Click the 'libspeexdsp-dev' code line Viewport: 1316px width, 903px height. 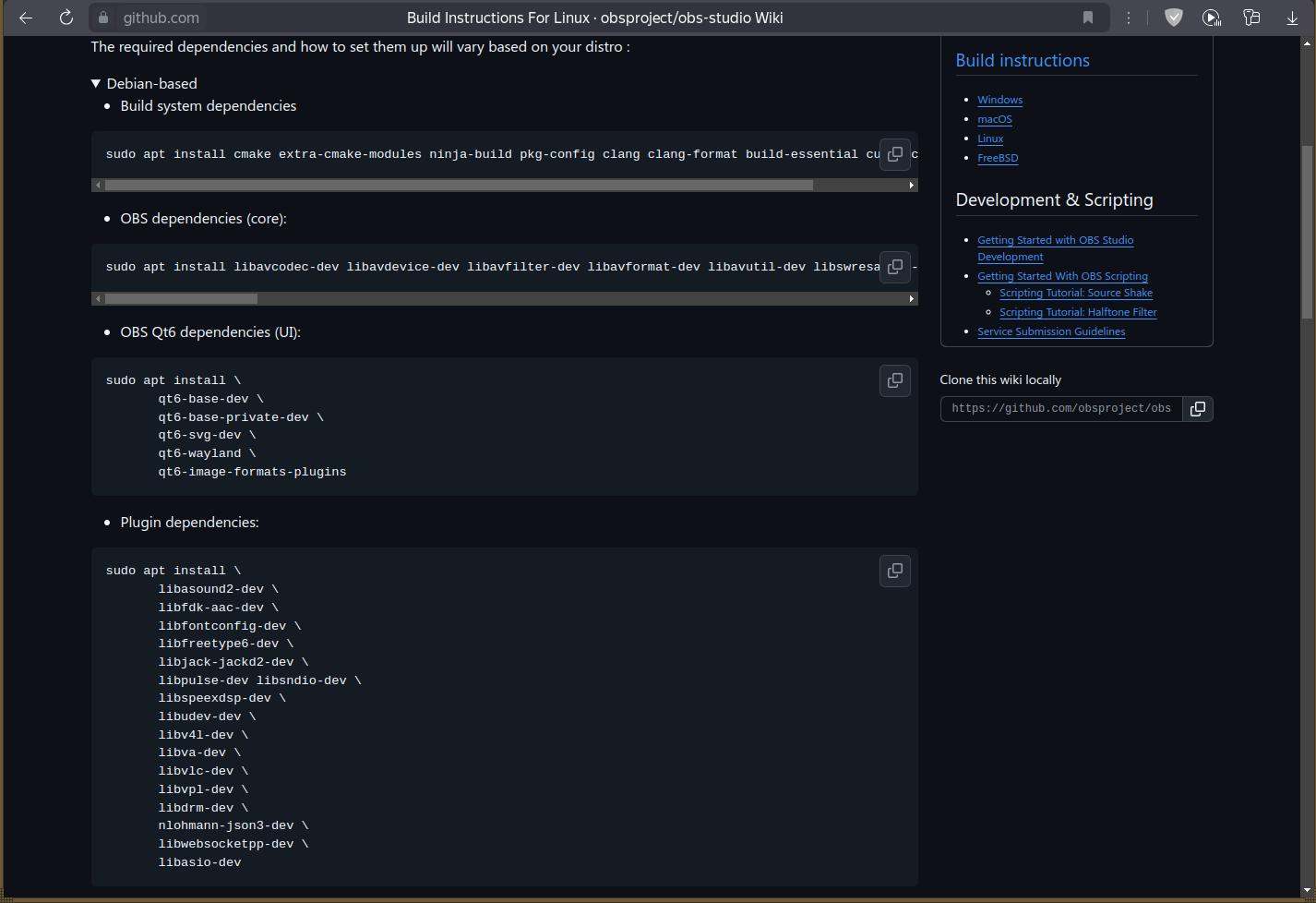(222, 698)
